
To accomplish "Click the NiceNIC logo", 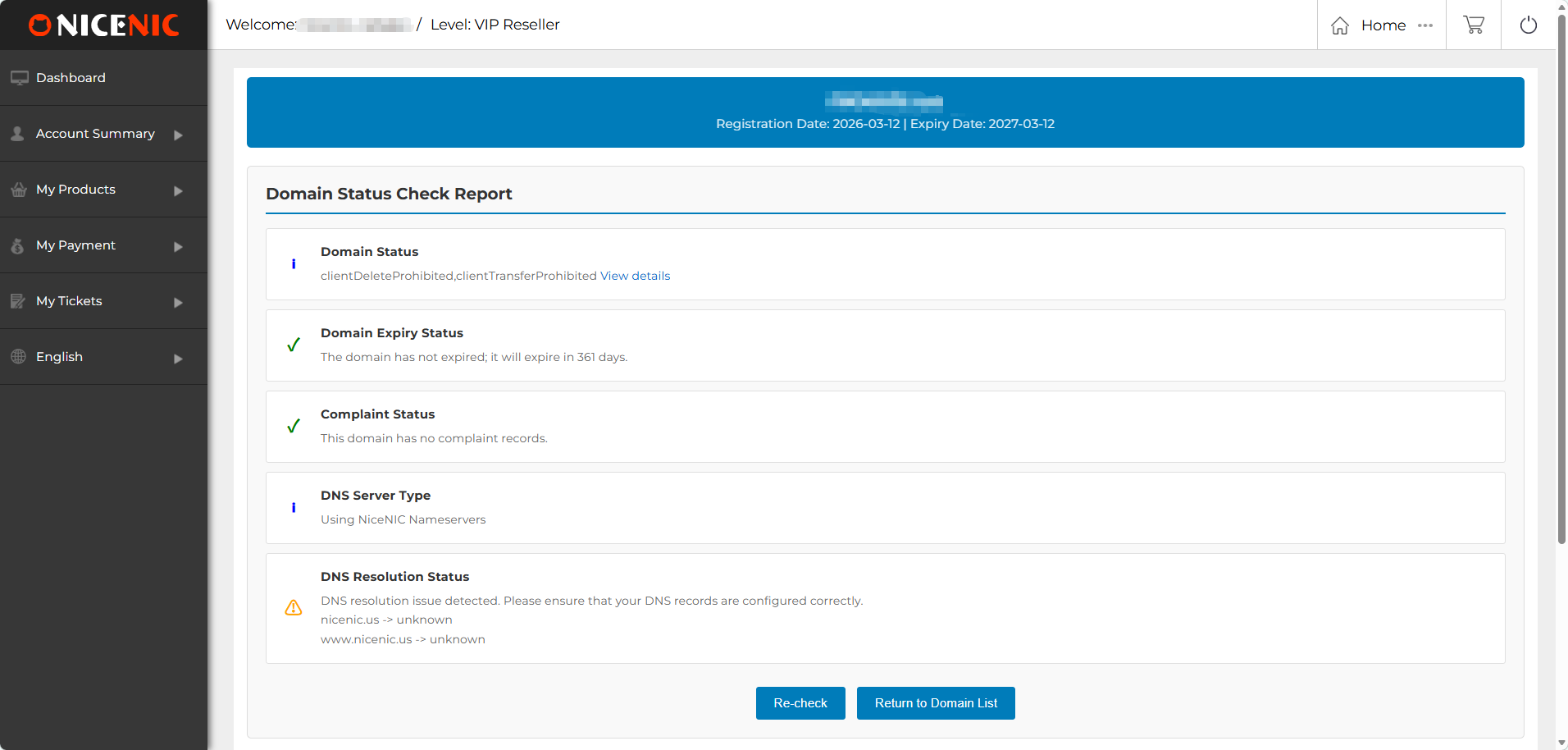I will coord(103,25).
